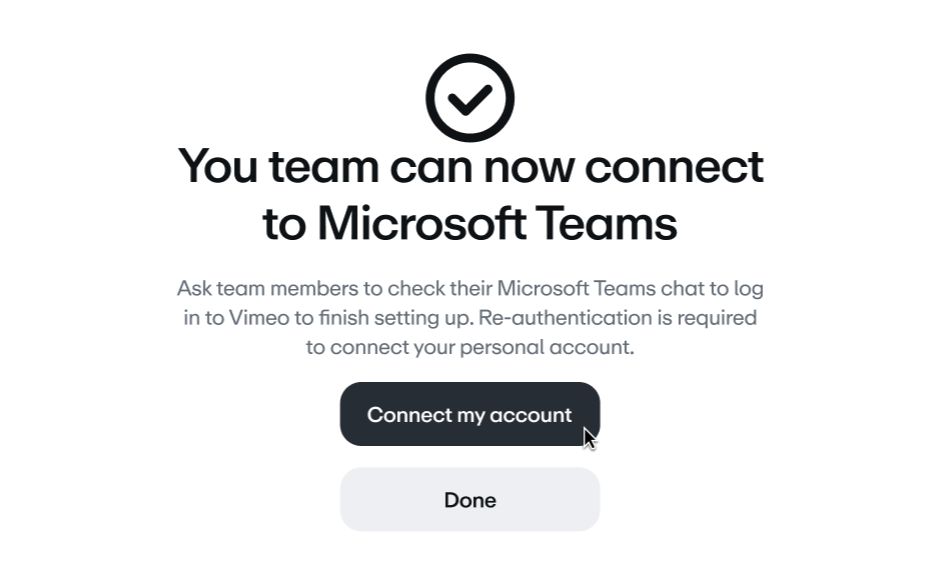Click the Connect my account button

tap(470, 414)
